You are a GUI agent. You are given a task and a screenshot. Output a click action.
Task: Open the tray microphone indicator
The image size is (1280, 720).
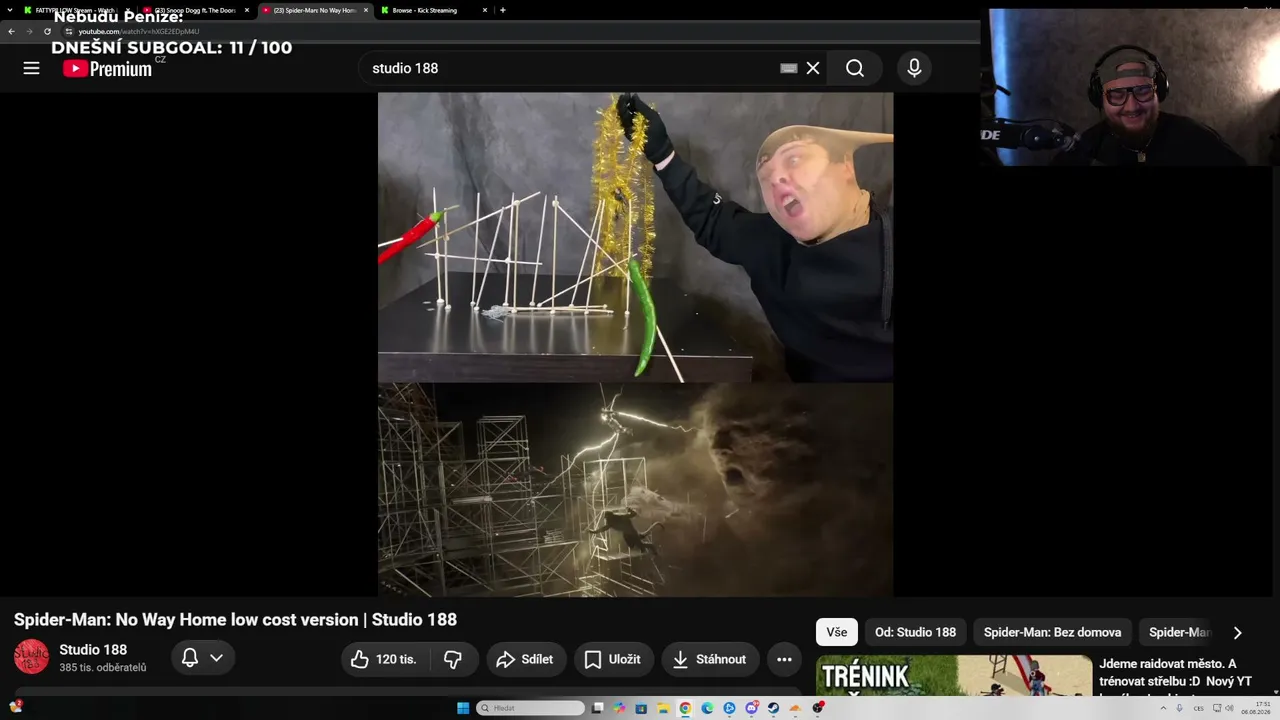(1178, 708)
